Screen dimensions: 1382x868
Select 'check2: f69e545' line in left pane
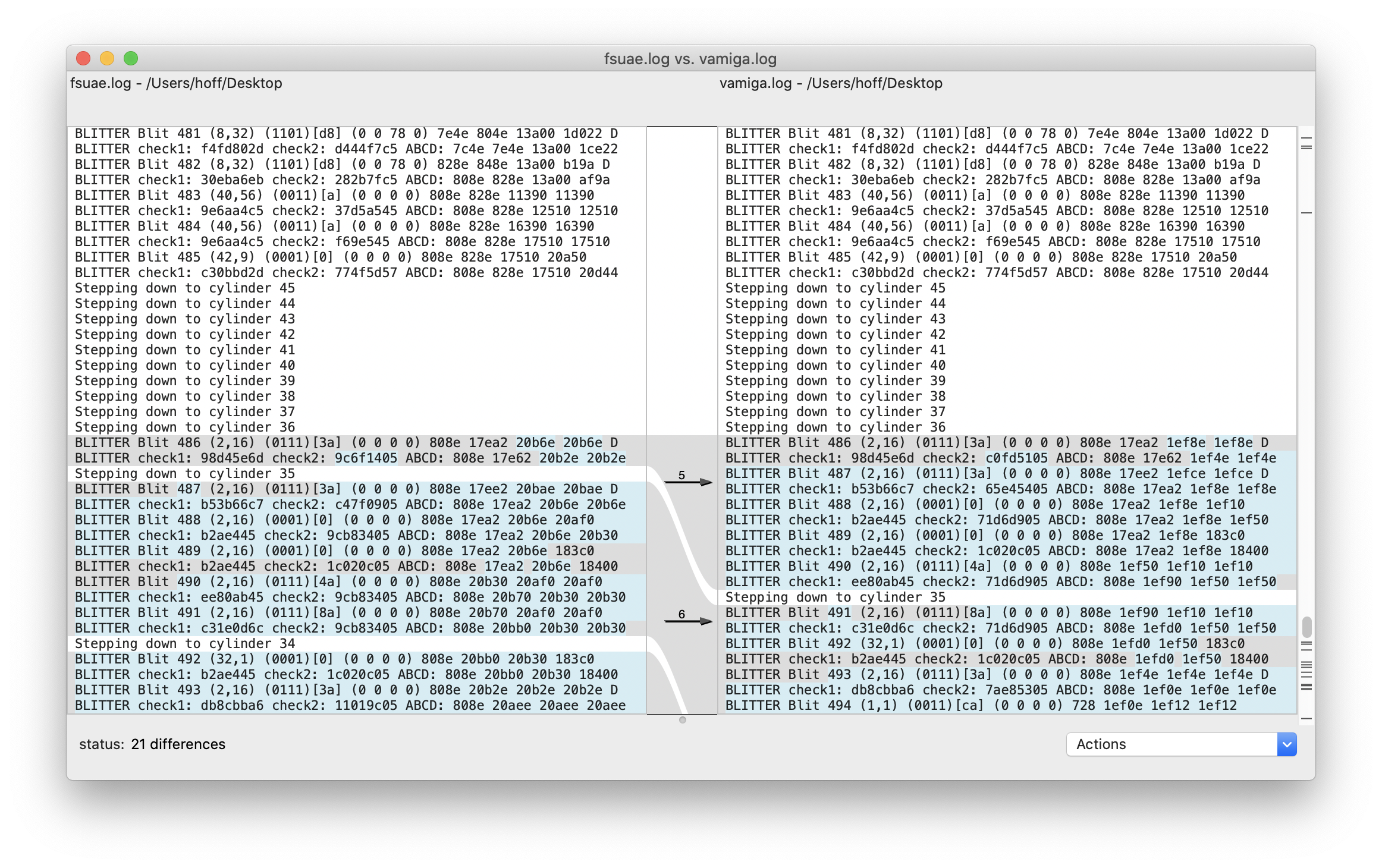point(343,242)
